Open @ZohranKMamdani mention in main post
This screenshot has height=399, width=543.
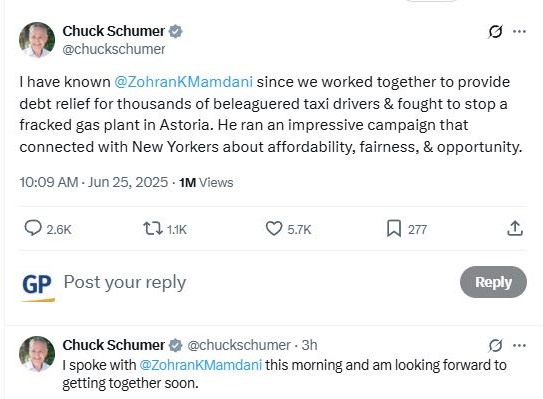(x=183, y=82)
